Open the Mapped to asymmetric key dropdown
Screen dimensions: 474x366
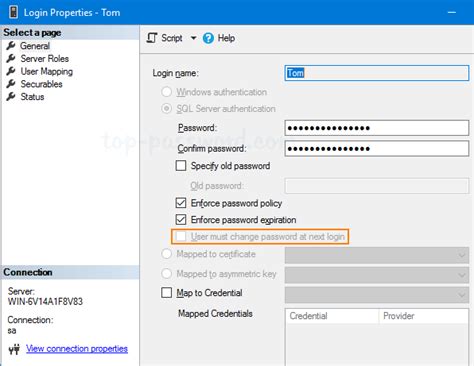tap(377, 275)
